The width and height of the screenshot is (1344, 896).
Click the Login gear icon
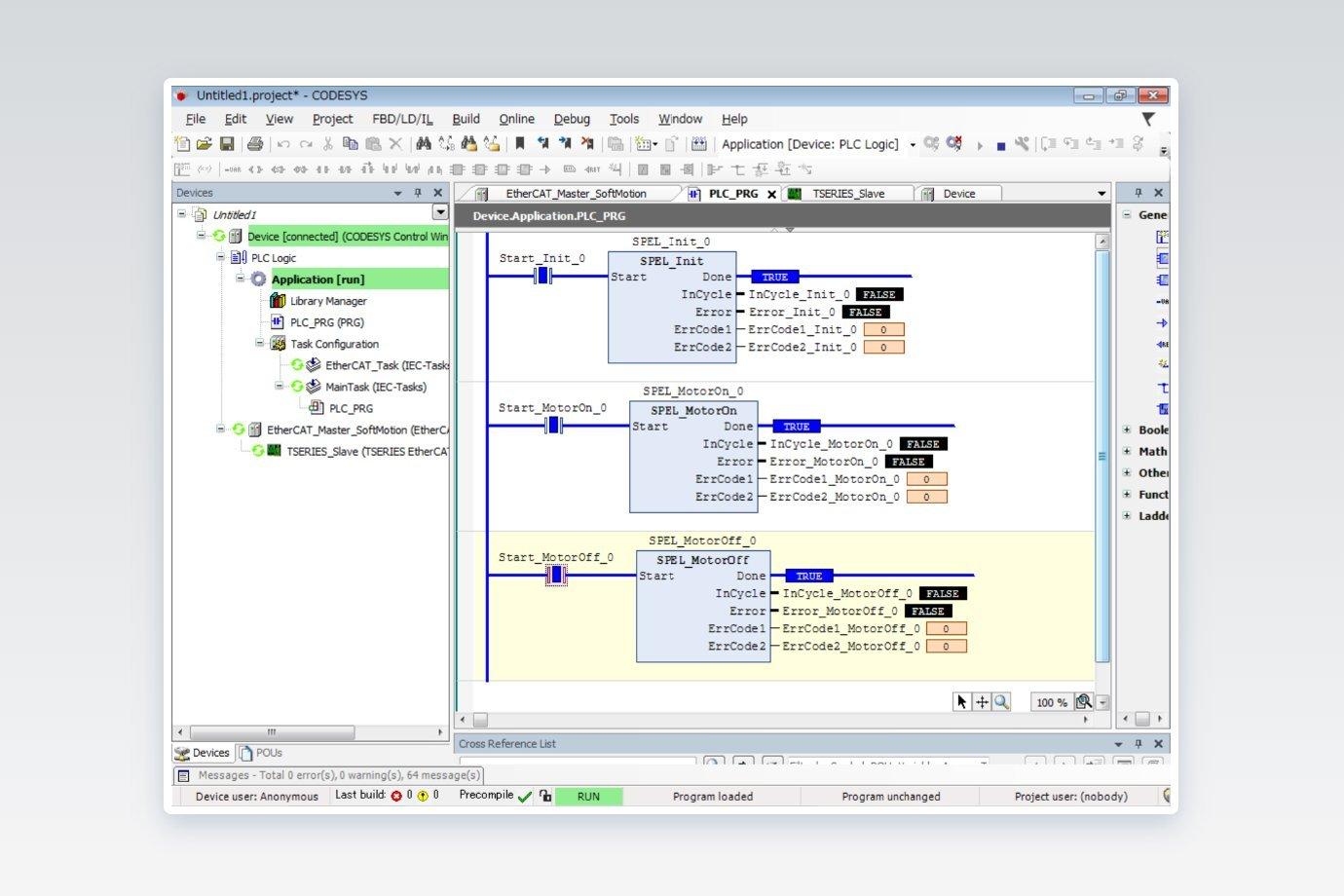point(932,144)
